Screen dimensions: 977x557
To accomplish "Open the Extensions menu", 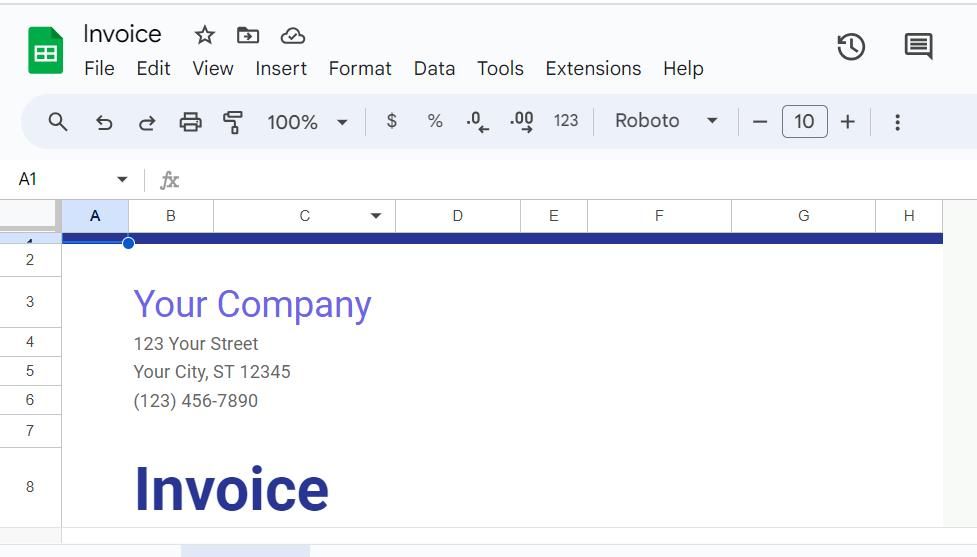I will (x=593, y=69).
